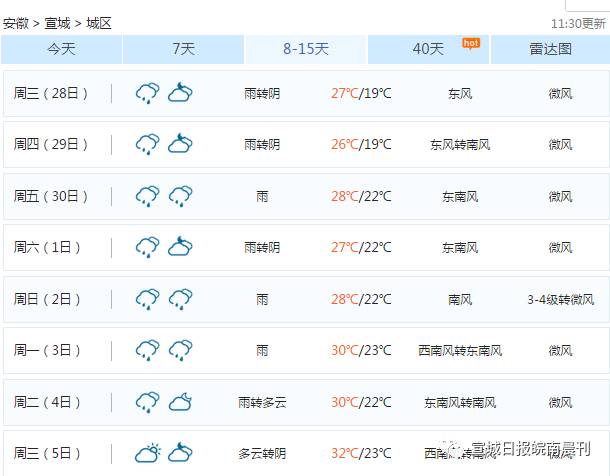Select the 8-15天 tab
The image size is (610, 476).
coord(306,49)
